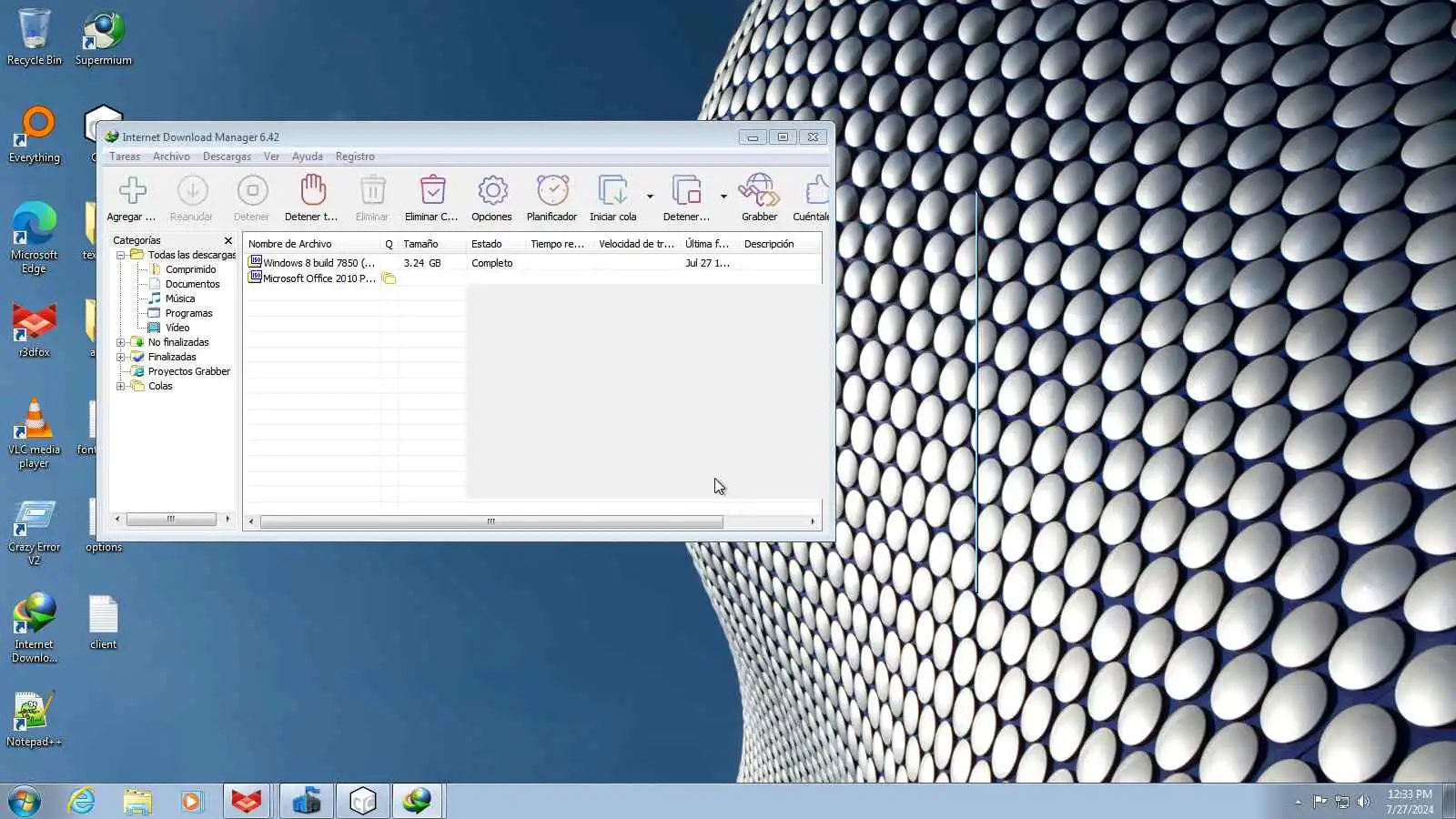Sort by Velocidad de transferencia column
Screen dimensions: 1456x819
[637, 244]
